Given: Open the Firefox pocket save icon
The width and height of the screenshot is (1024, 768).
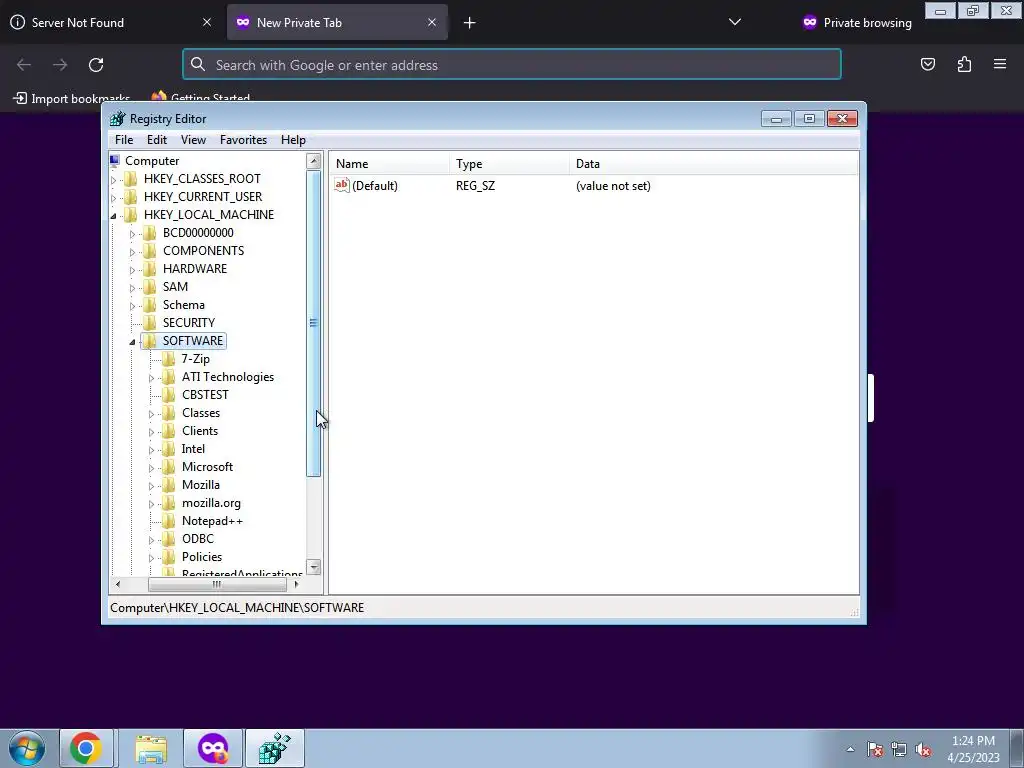Looking at the screenshot, I should (927, 64).
